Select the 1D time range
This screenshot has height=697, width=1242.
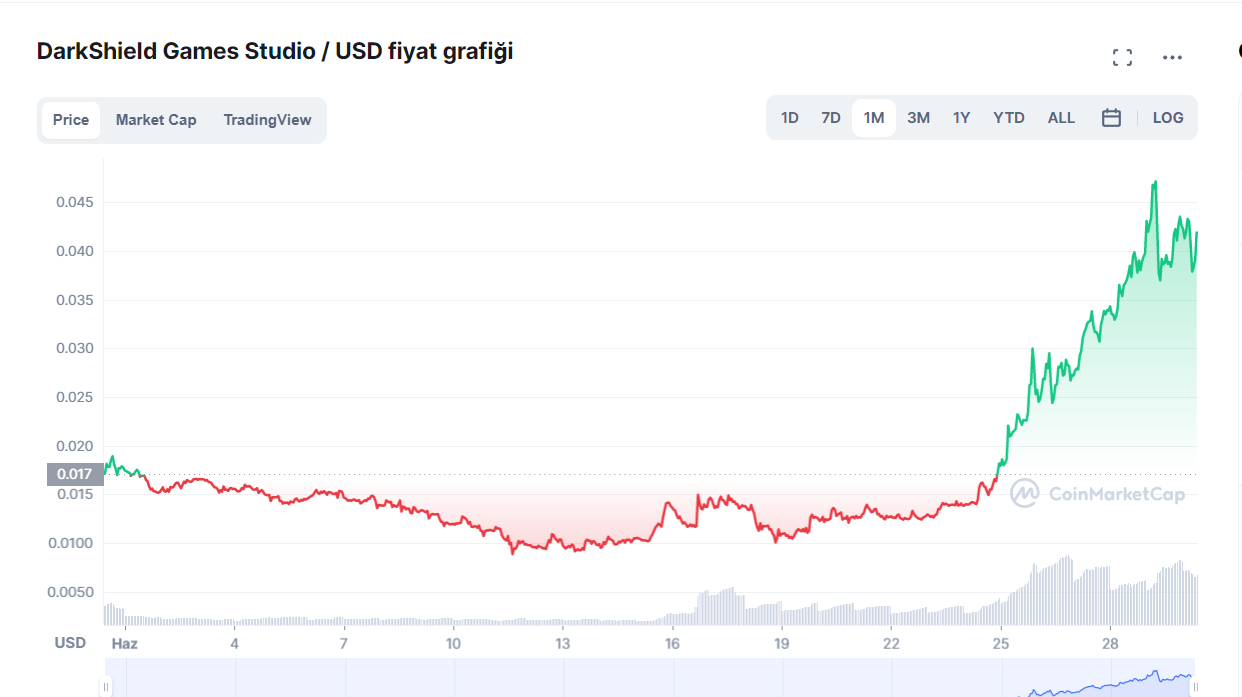[789, 118]
